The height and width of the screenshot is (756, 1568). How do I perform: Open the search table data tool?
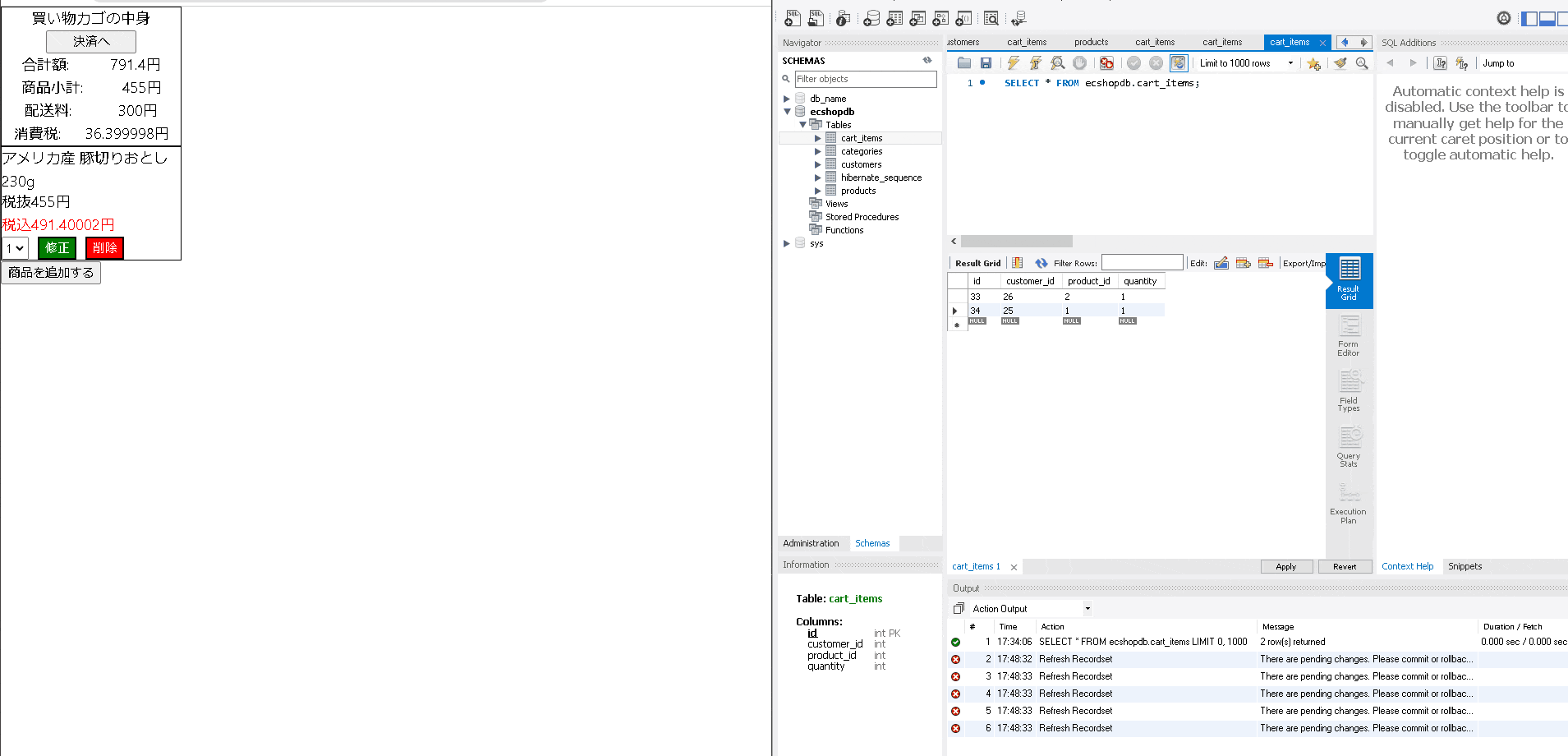point(991,18)
